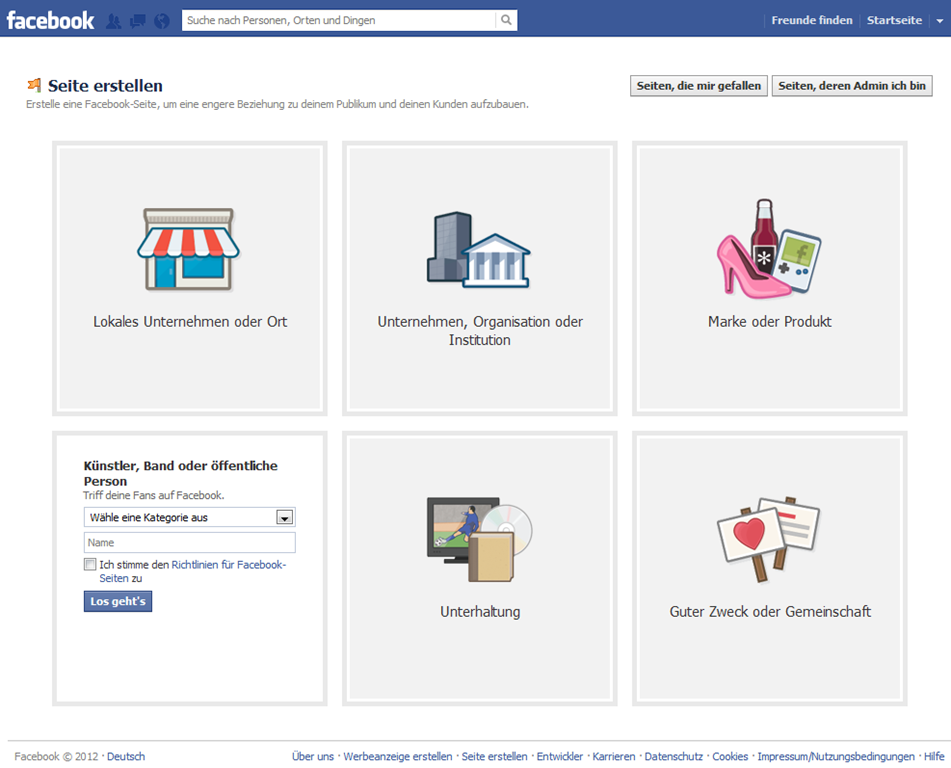951x768 pixels.
Task: Open the notifications globe icon
Action: (x=162, y=21)
